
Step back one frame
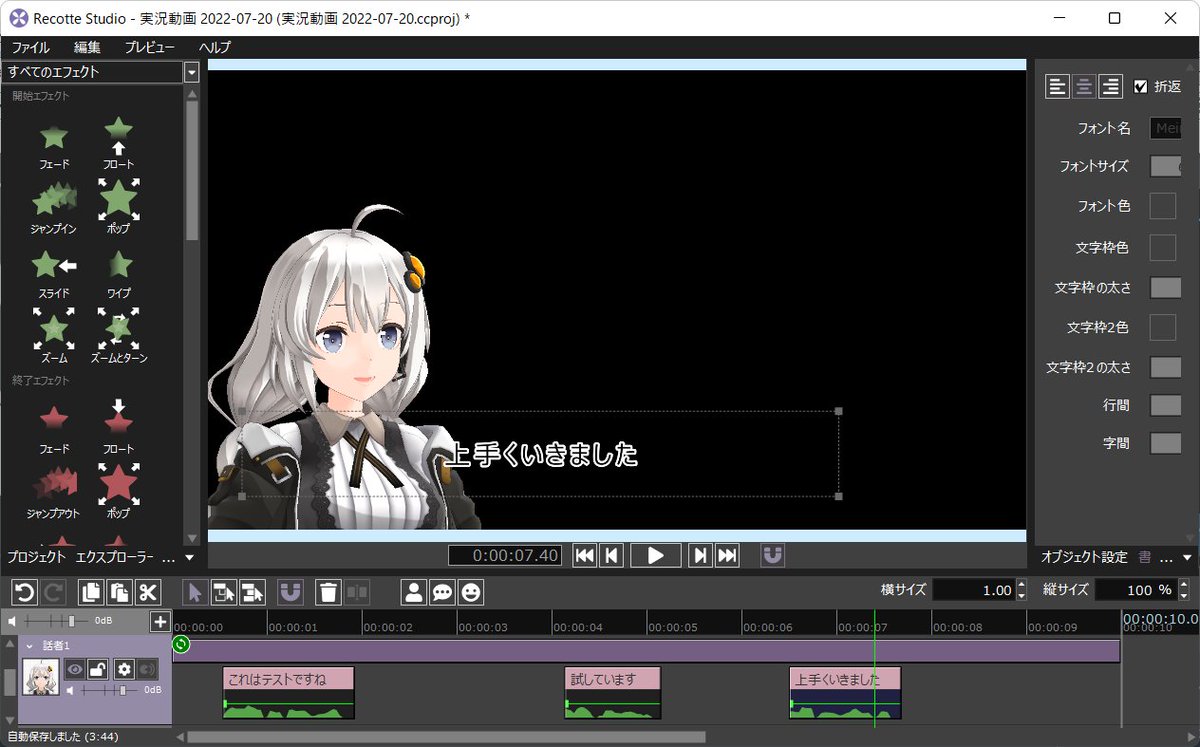coord(612,555)
